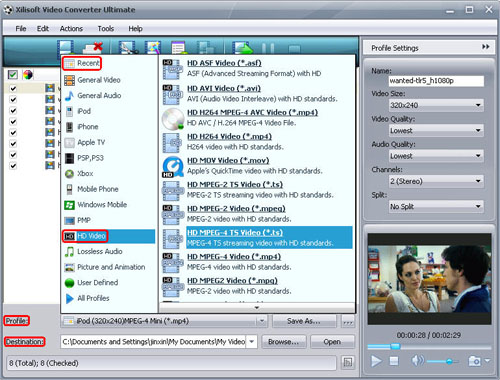Uncheck the sixth file row checkbox

tap(13, 143)
